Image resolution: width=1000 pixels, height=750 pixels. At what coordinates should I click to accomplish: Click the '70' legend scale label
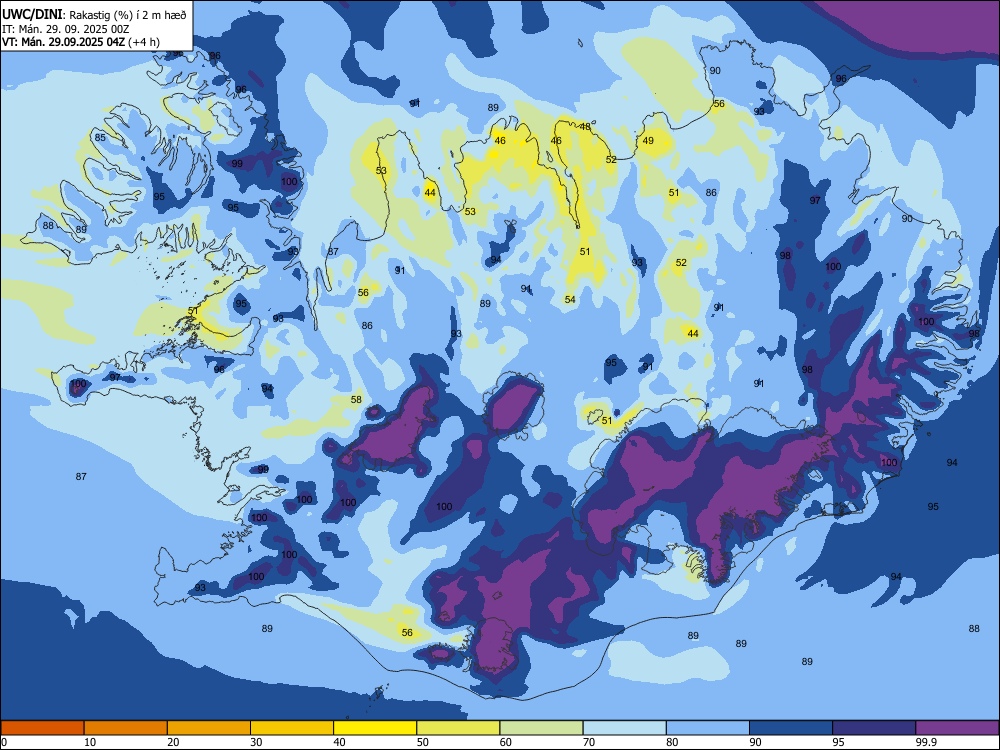(x=589, y=742)
